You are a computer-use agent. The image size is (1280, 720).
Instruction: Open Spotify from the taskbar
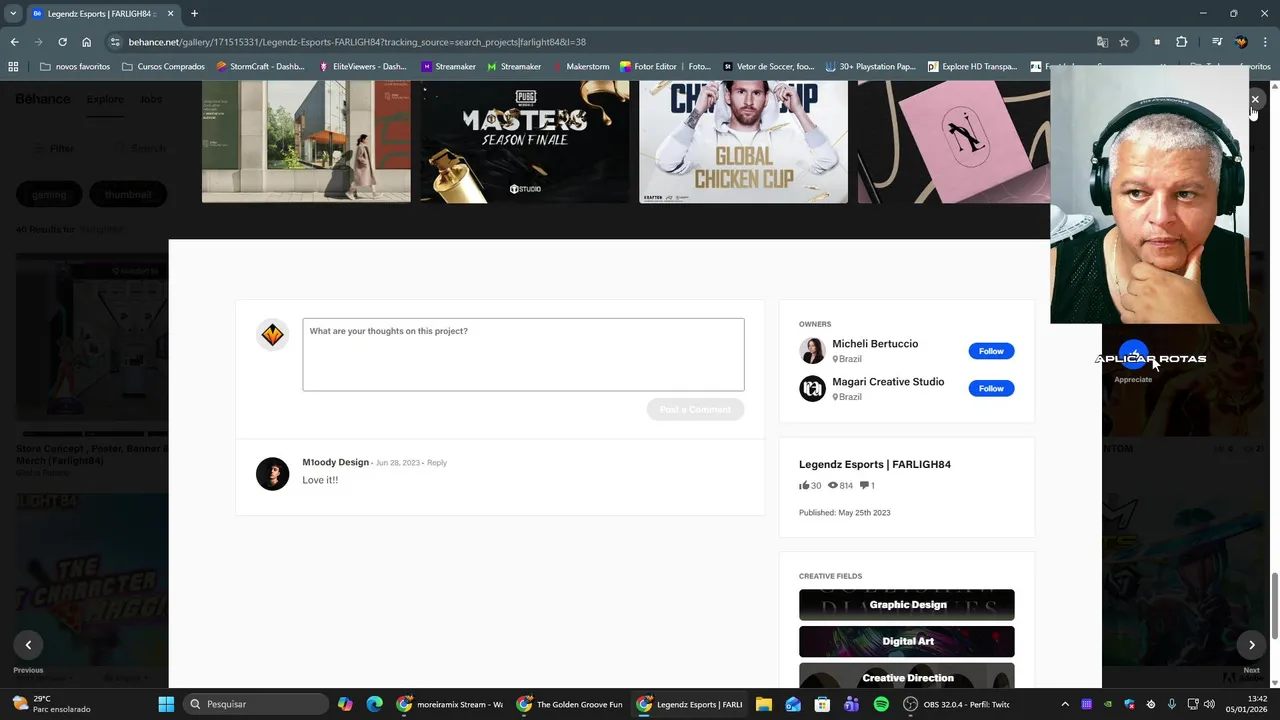pos(881,704)
